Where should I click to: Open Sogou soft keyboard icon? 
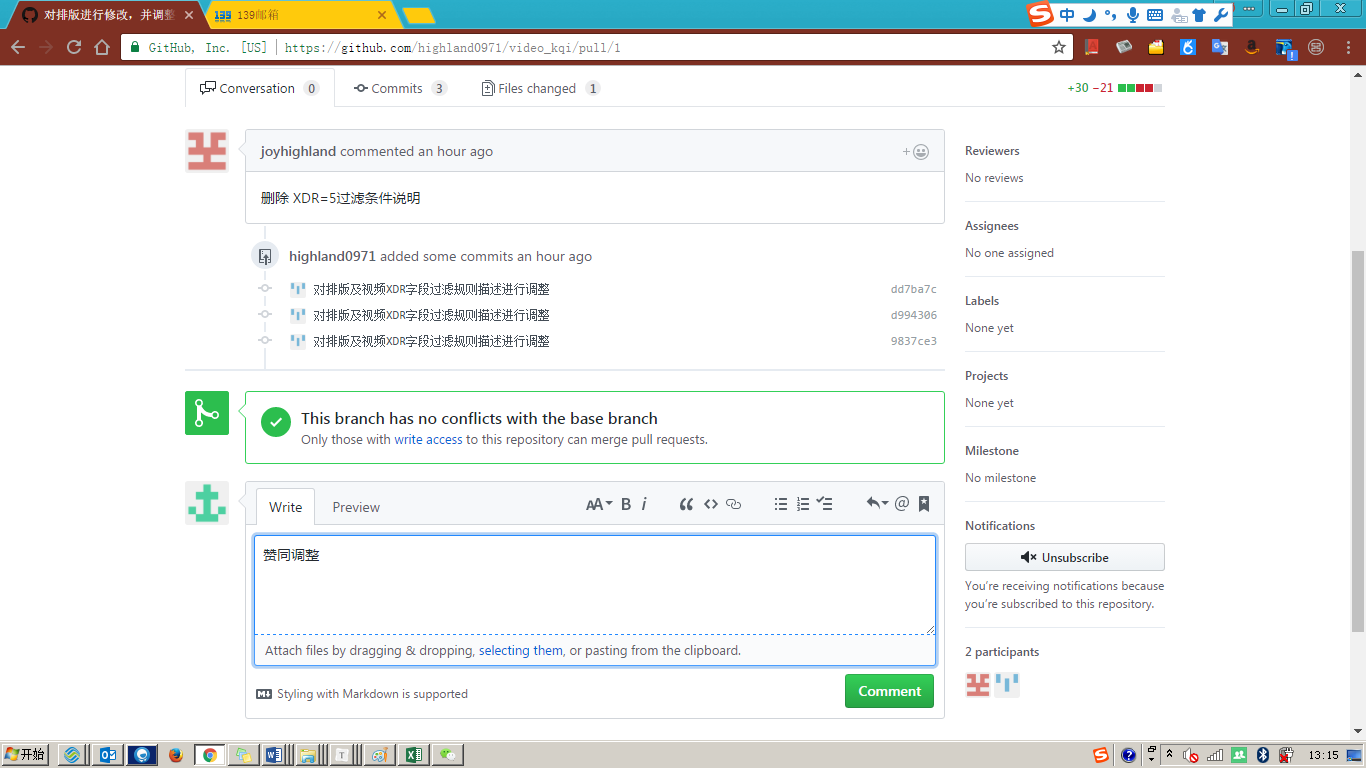(1155, 14)
